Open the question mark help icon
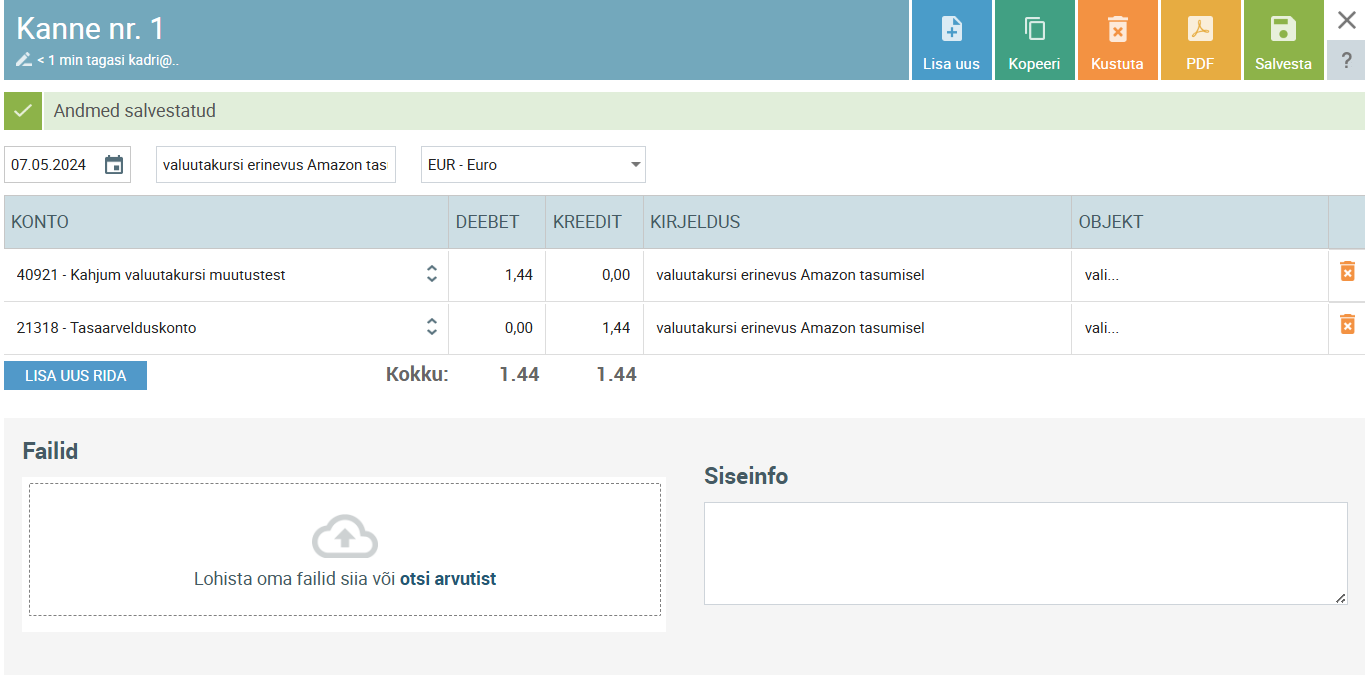Image resolution: width=1365 pixels, height=675 pixels. [1346, 60]
